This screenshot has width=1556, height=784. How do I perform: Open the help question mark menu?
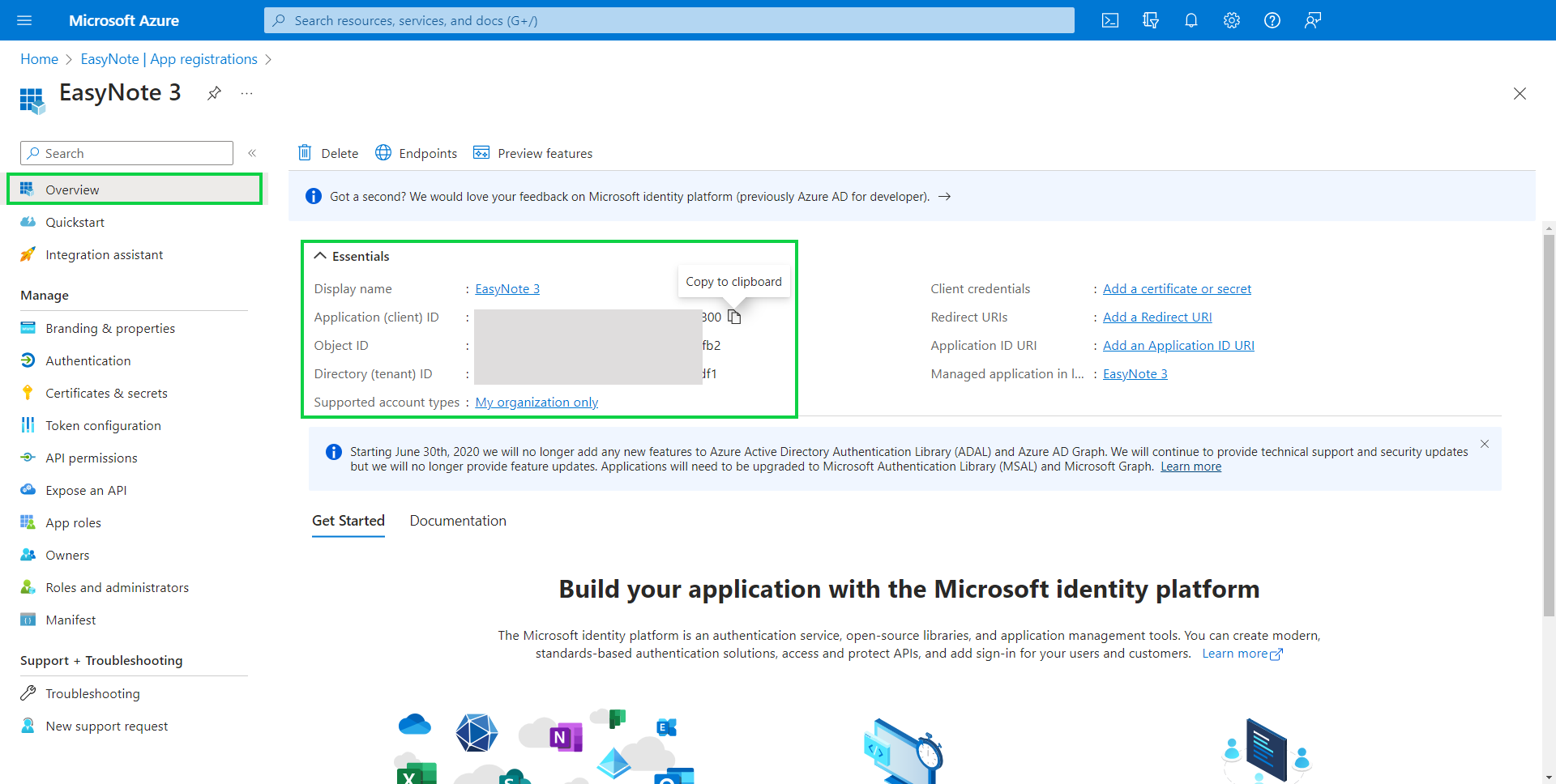1272,20
